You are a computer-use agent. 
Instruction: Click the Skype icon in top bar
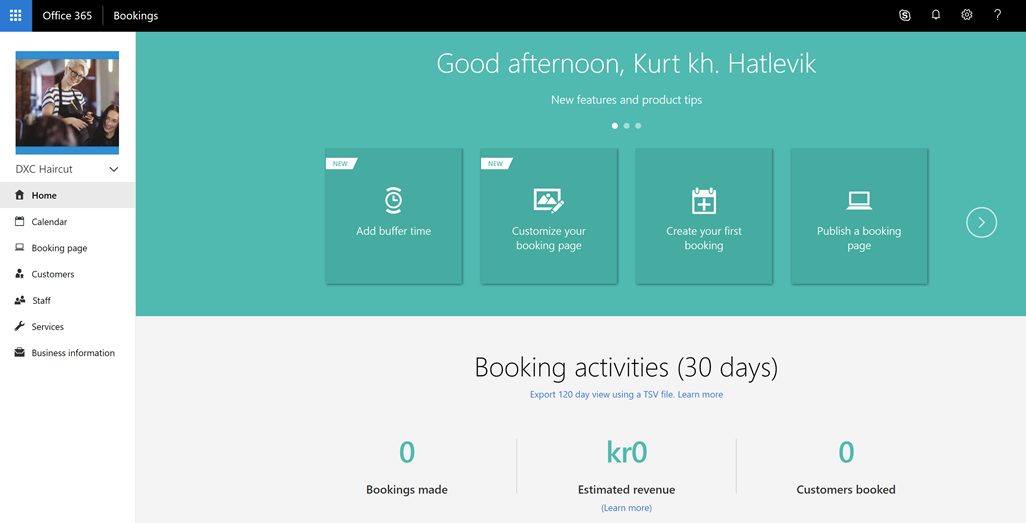click(904, 16)
